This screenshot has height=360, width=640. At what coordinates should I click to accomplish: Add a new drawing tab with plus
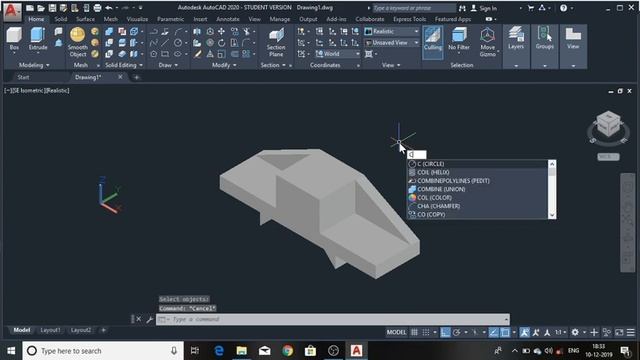[136, 77]
